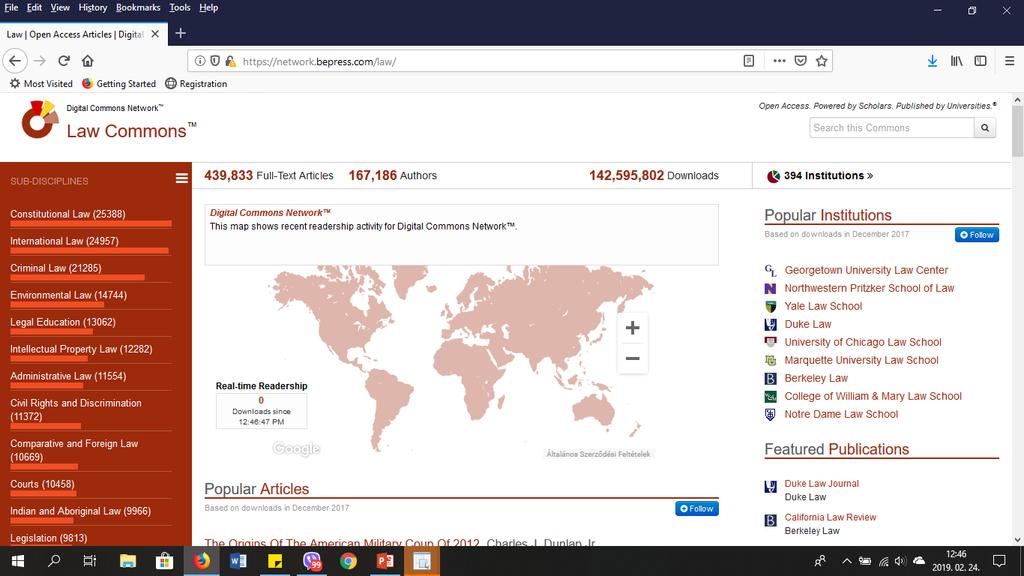Open University of Chicago Law School link
1024x576 pixels.
[x=863, y=342]
